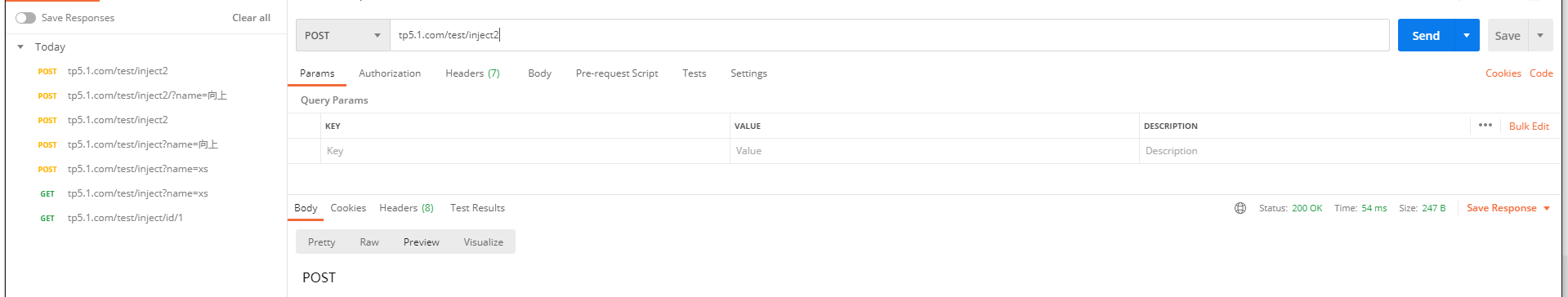1568x297 pixels.
Task: Click the Key query param field
Action: click(x=525, y=151)
